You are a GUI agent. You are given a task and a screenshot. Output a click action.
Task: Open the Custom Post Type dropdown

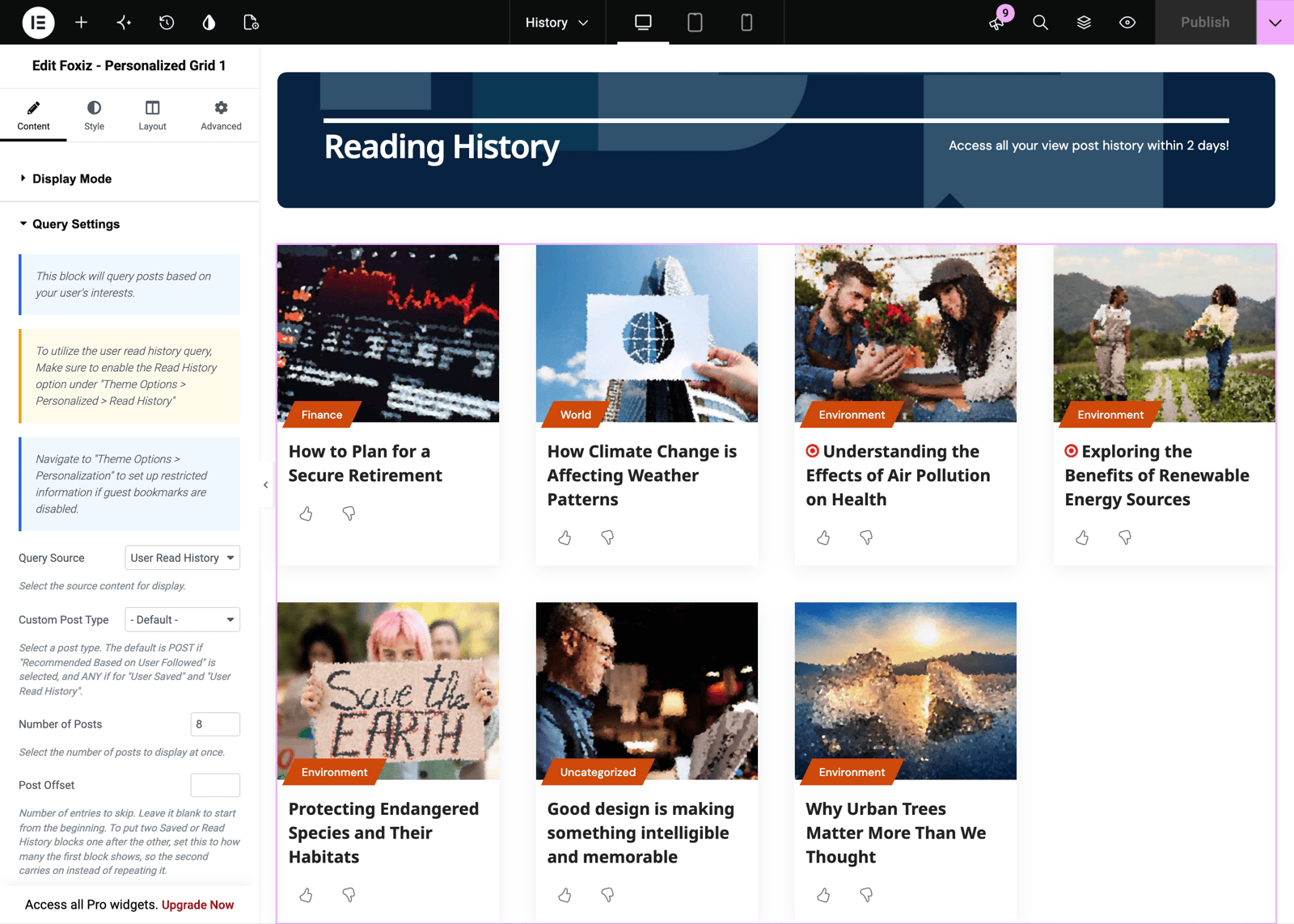coord(183,620)
